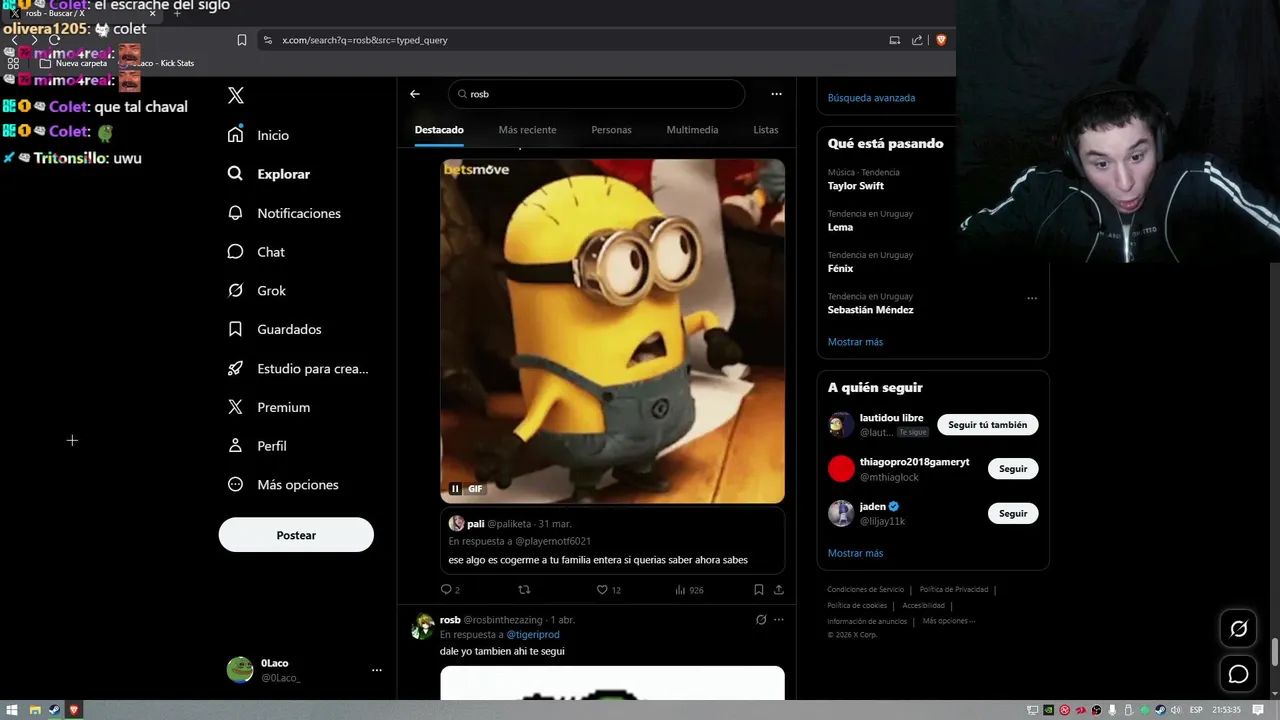Open Grok from the sidebar
The image size is (1280, 720).
[x=257, y=291]
